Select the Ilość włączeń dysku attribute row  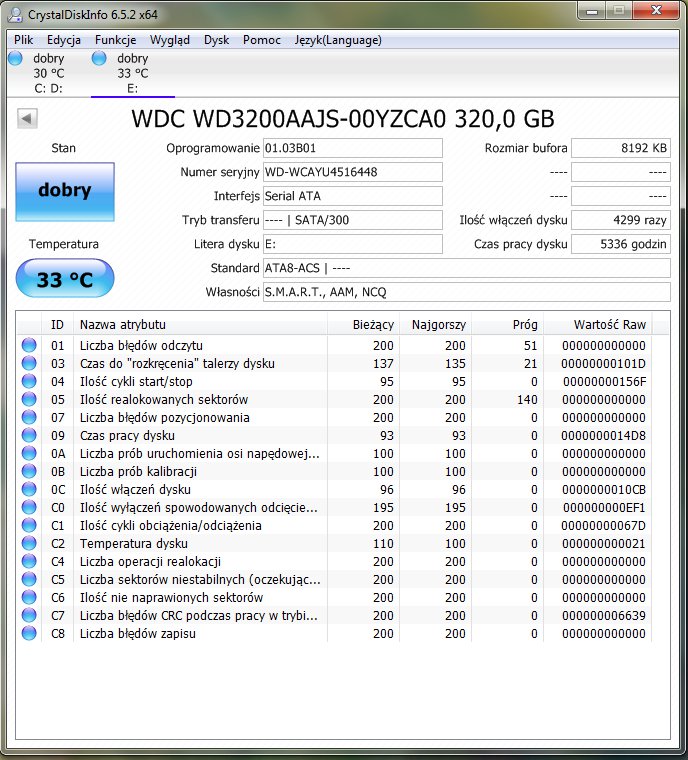(335, 490)
